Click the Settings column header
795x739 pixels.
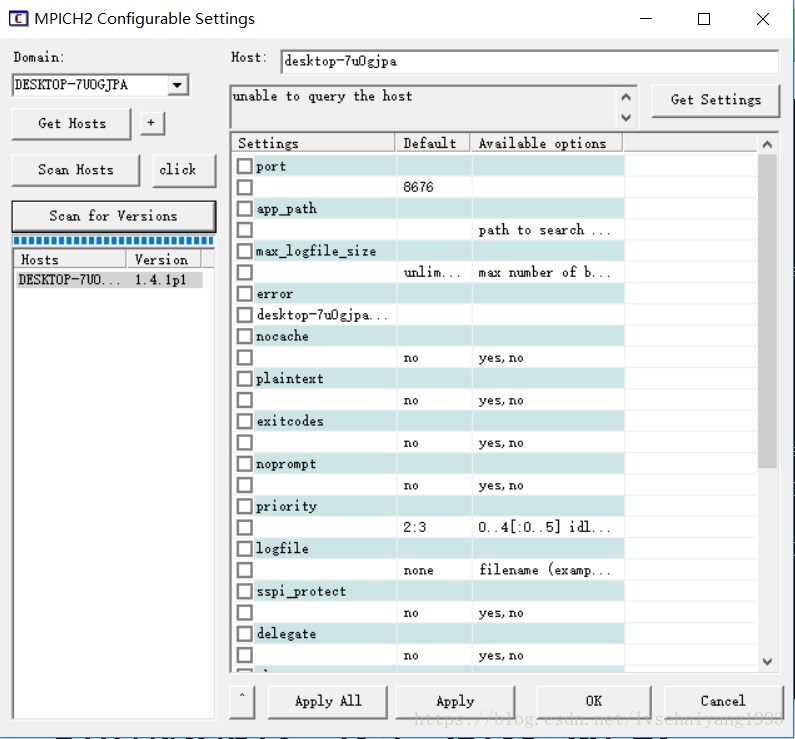click(313, 143)
